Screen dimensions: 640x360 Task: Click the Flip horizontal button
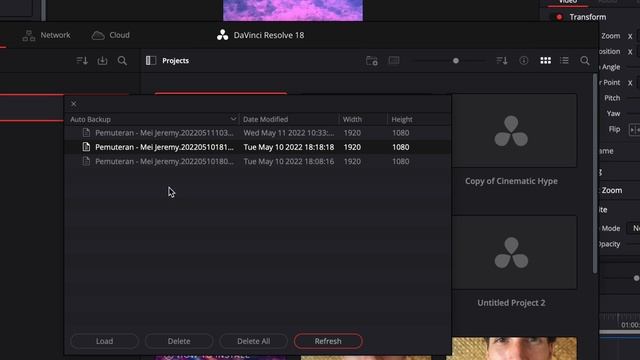[x=634, y=130]
